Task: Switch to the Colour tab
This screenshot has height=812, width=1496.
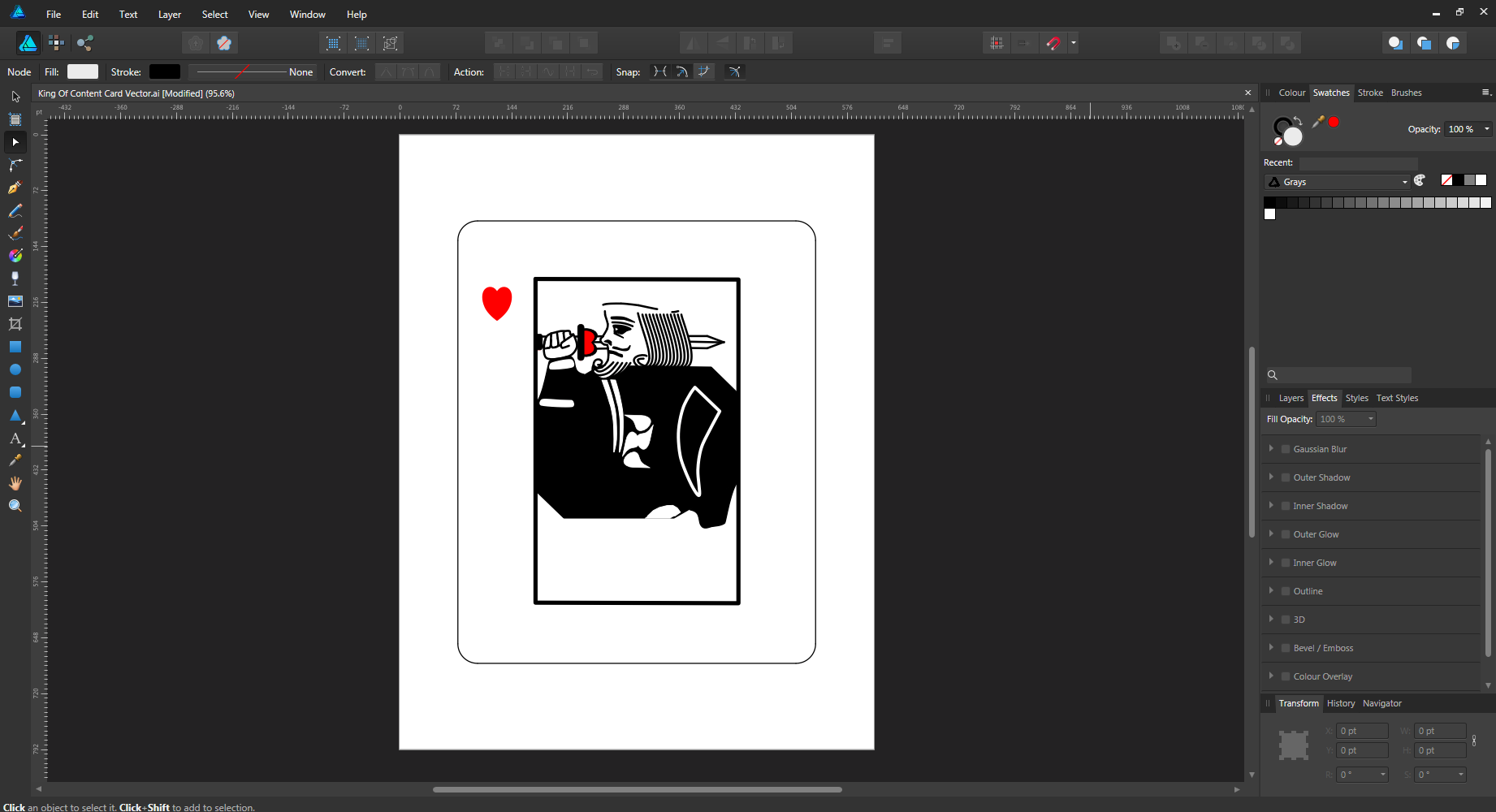Action: 1292,93
